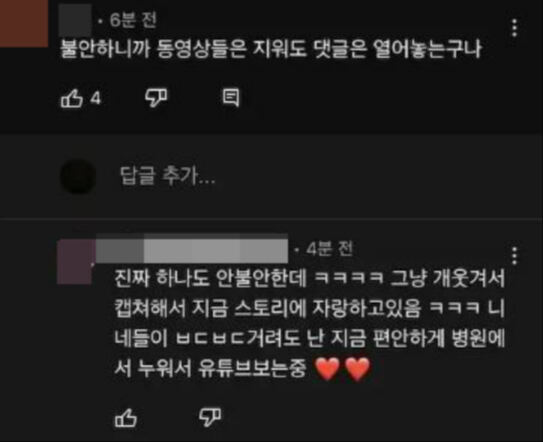
Task: Open the three-dot menu of the 4분 전 reply
Action: coord(514,256)
